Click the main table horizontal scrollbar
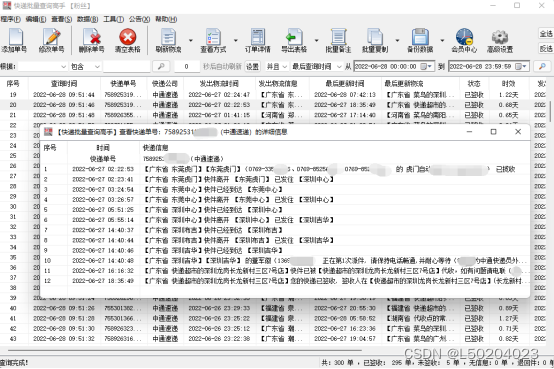The height and width of the screenshot is (369, 554). (x=184, y=351)
